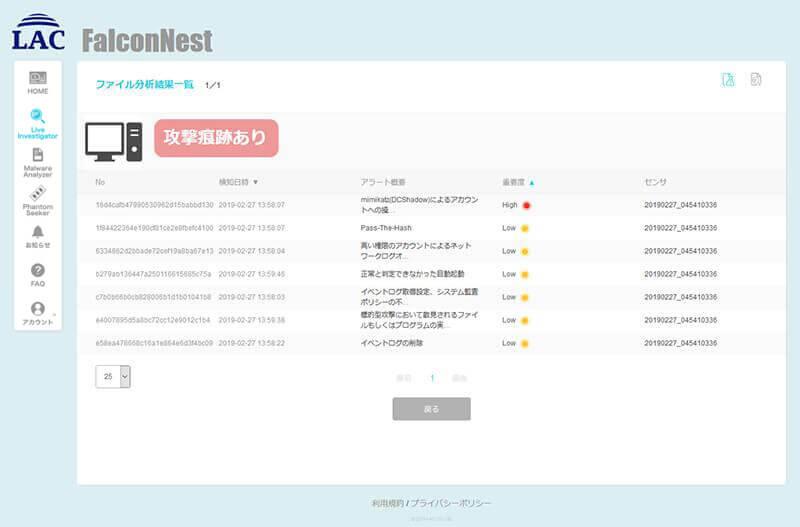This screenshot has height=527, width=800.
Task: Open the イベントログ取得設定 alert summary
Action: pos(419,297)
